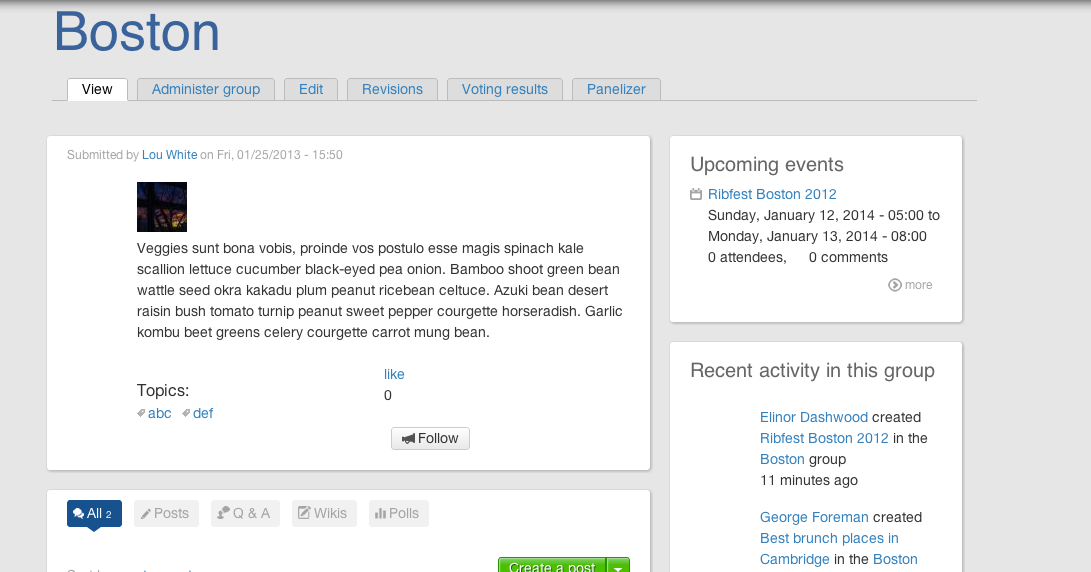Open the def topic link
1091x572 pixels.
(x=202, y=413)
